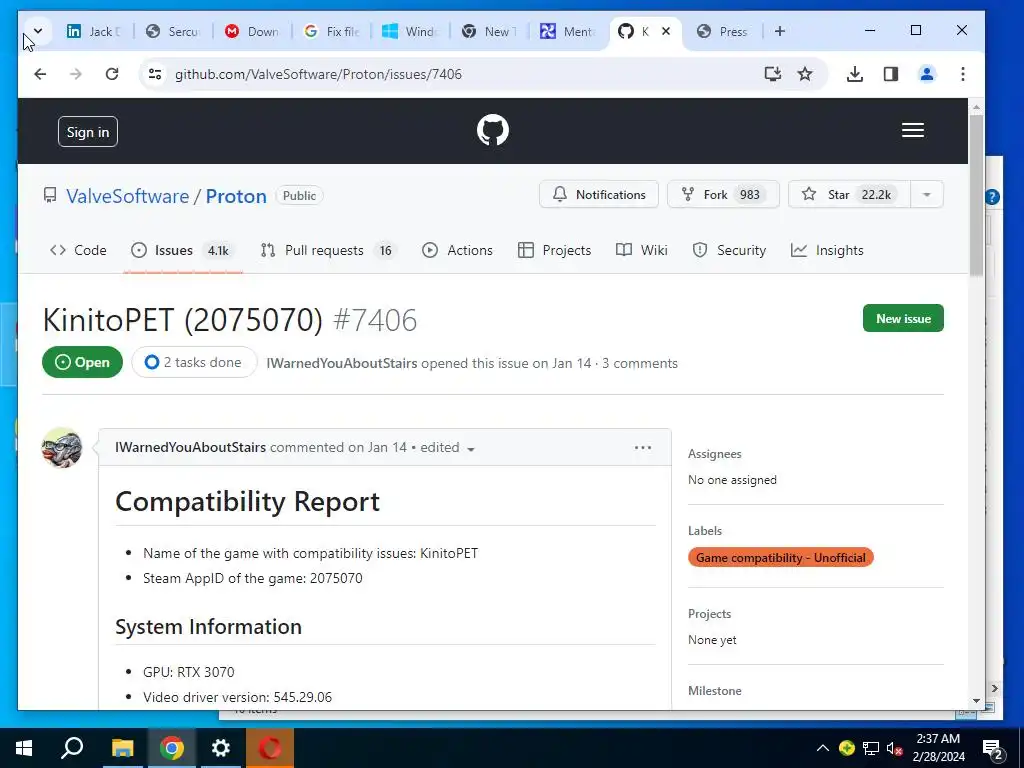1024x768 pixels.
Task: Go to the Actions tab
Action: coord(457,250)
